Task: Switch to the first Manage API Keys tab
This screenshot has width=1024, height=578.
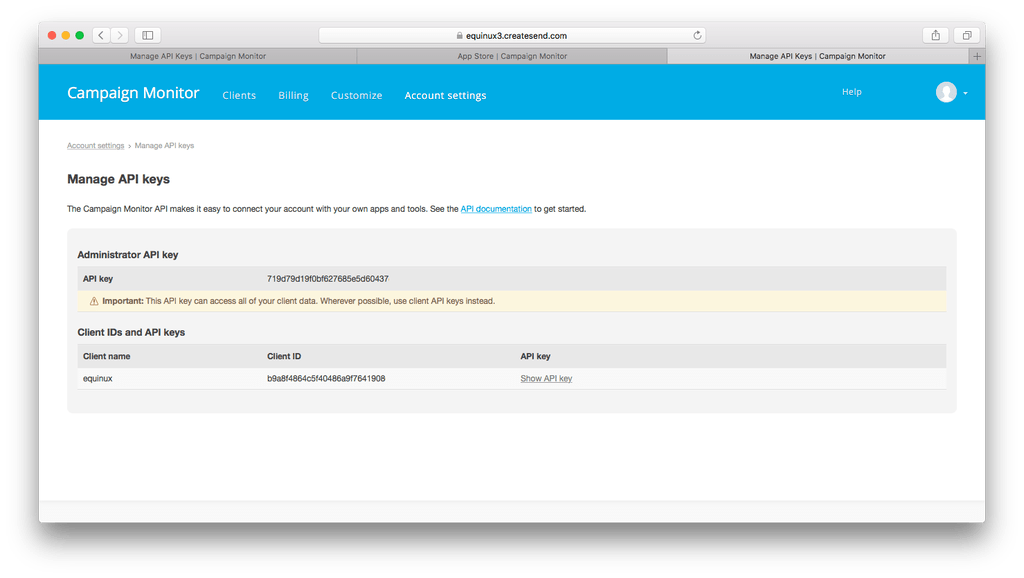Action: (198, 56)
